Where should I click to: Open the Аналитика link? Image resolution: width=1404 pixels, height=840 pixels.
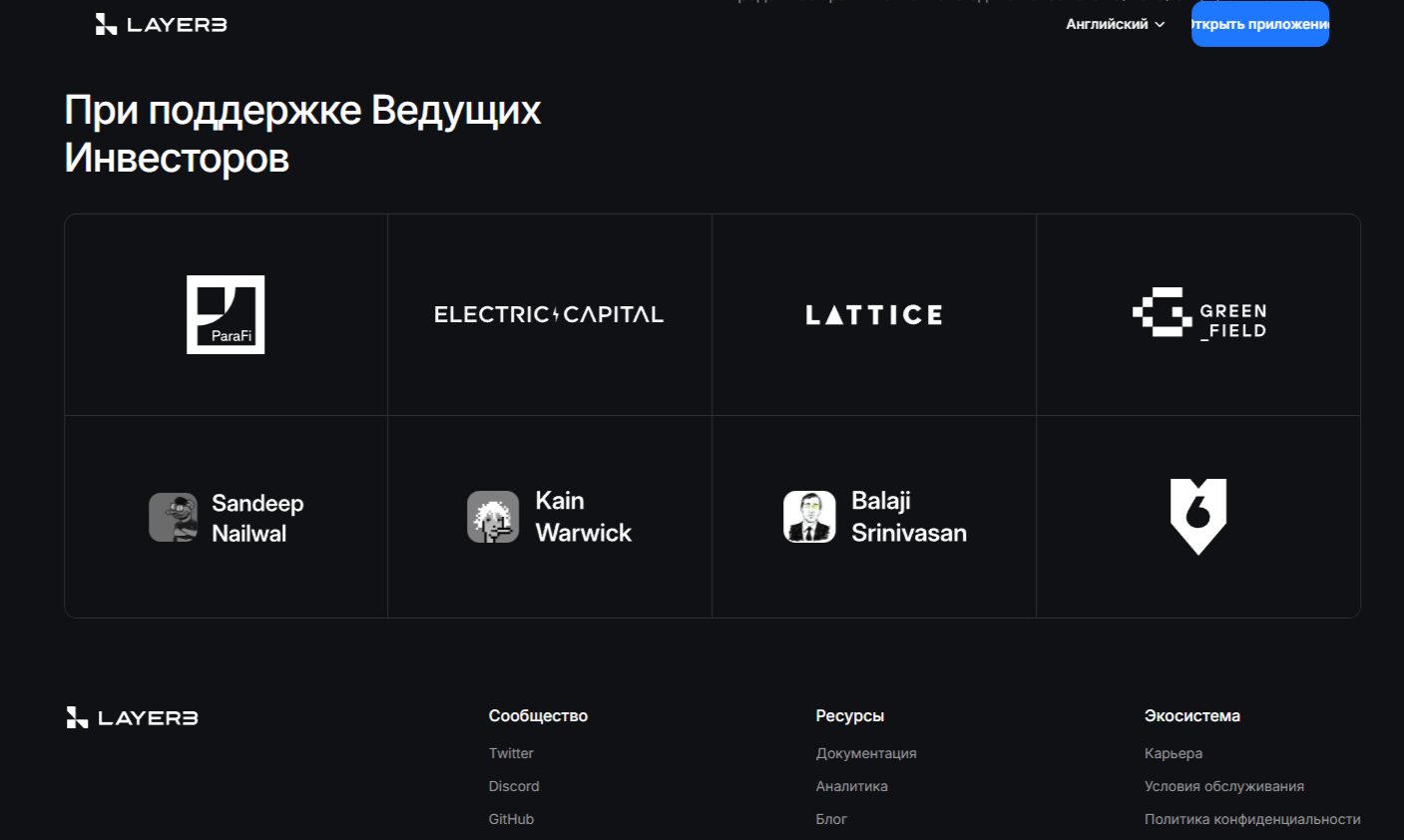(x=852, y=786)
